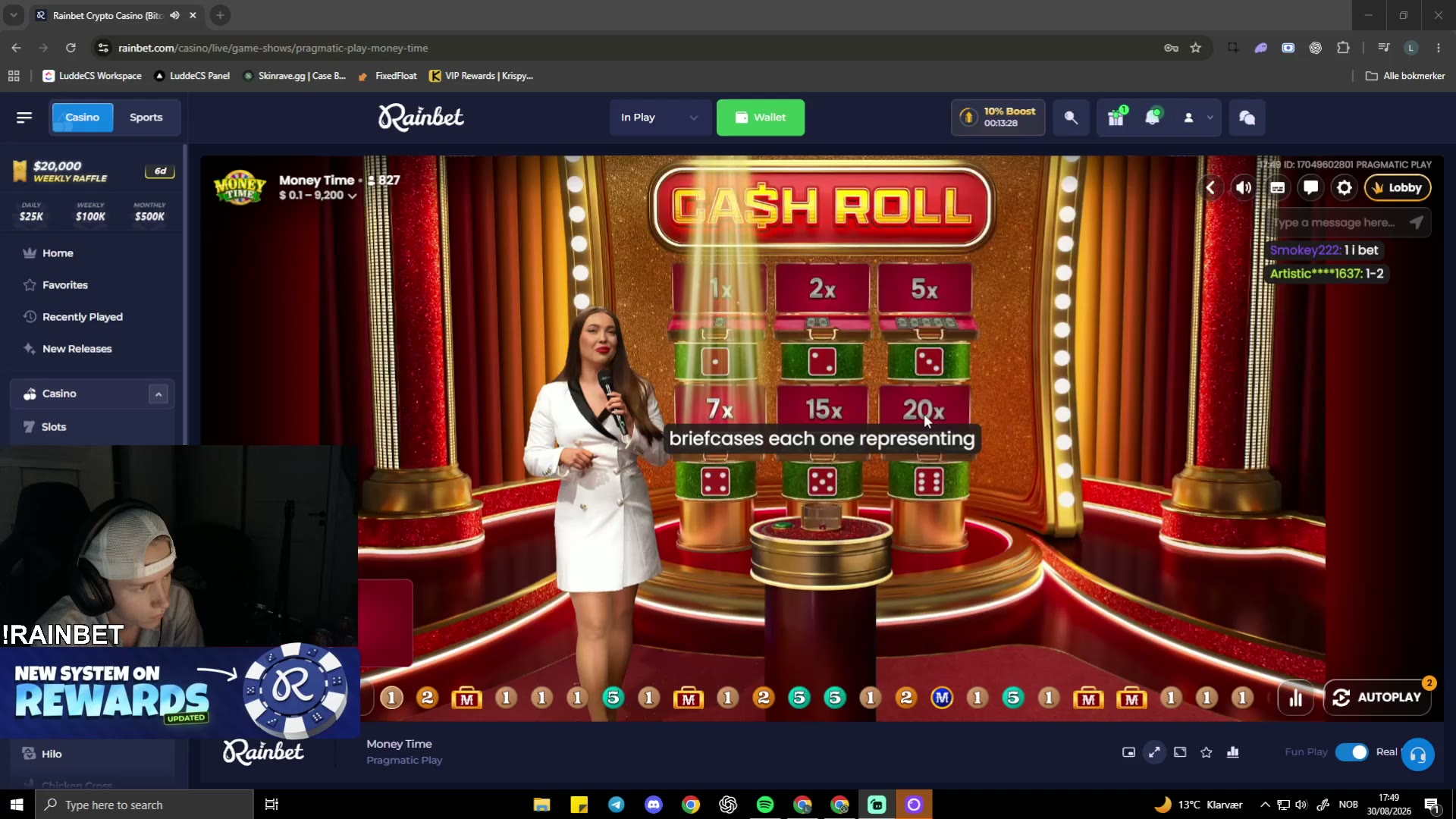1456x819 pixels.
Task: Open Favorites in the sidebar
Action: 65,285
